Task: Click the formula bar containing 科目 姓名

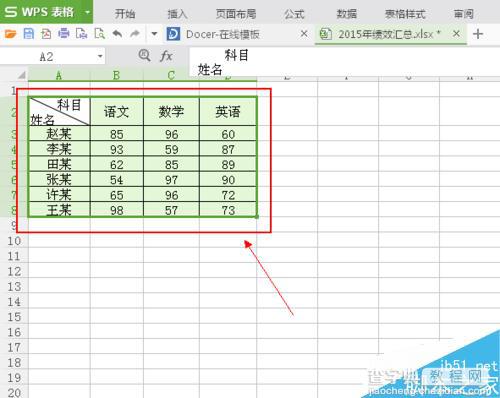Action: (x=345, y=62)
